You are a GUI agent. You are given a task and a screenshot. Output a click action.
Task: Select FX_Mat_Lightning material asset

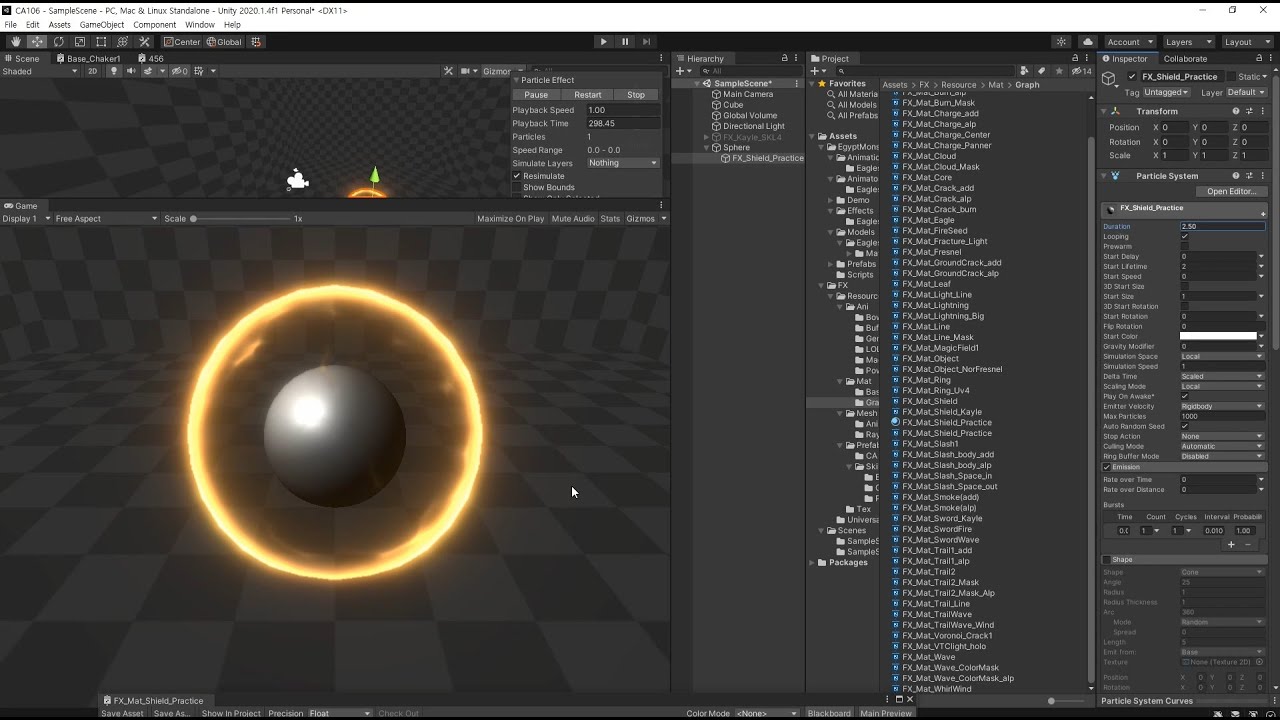click(x=935, y=305)
